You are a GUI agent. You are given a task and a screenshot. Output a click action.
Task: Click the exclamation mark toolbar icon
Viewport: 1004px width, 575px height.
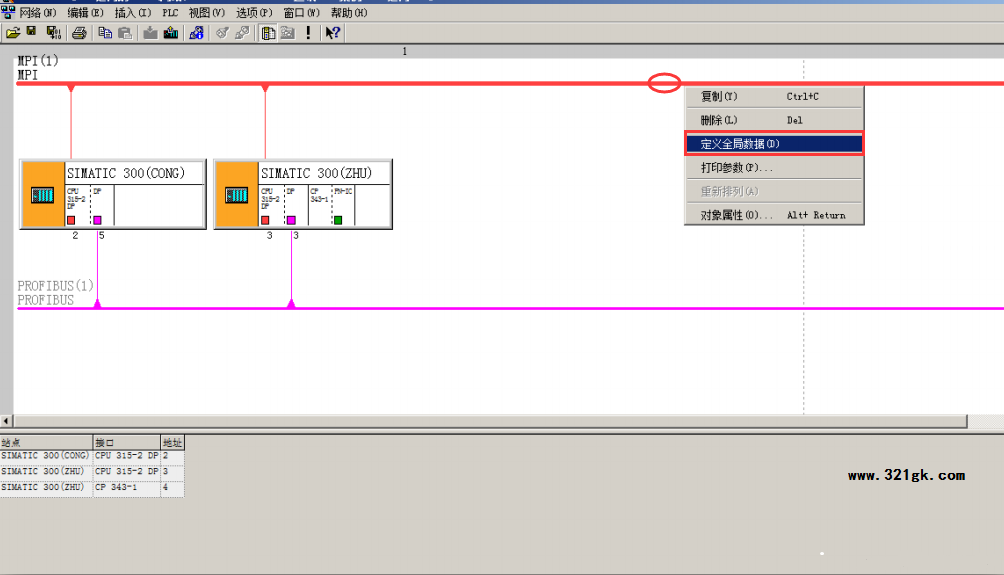pyautogui.click(x=309, y=33)
